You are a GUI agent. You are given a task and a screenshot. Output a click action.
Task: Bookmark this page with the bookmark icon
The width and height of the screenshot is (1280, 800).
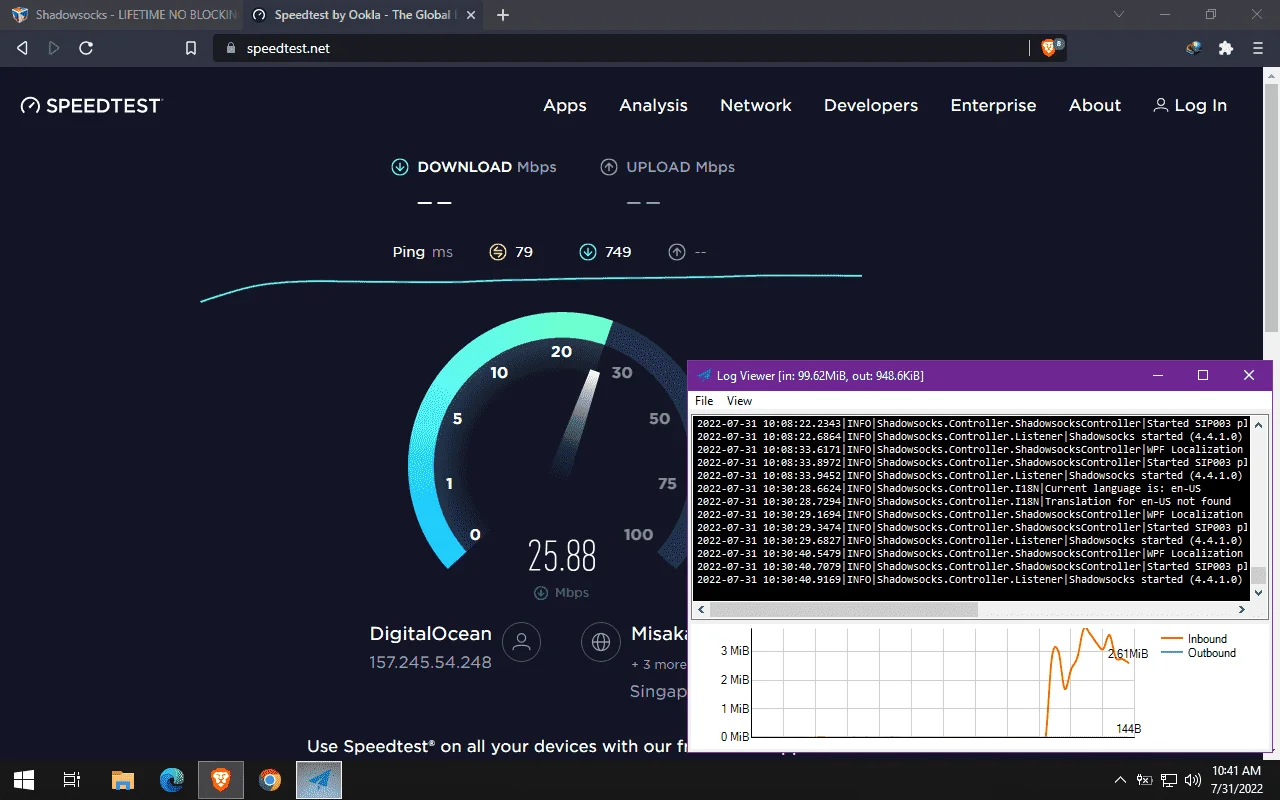[191, 48]
